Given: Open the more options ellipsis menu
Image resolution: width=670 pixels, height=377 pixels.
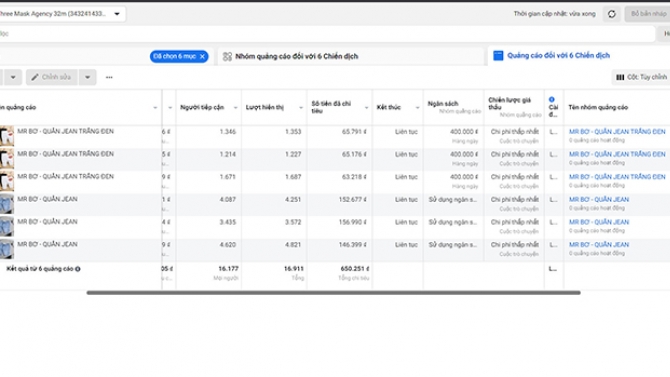Looking at the screenshot, I should (109, 77).
